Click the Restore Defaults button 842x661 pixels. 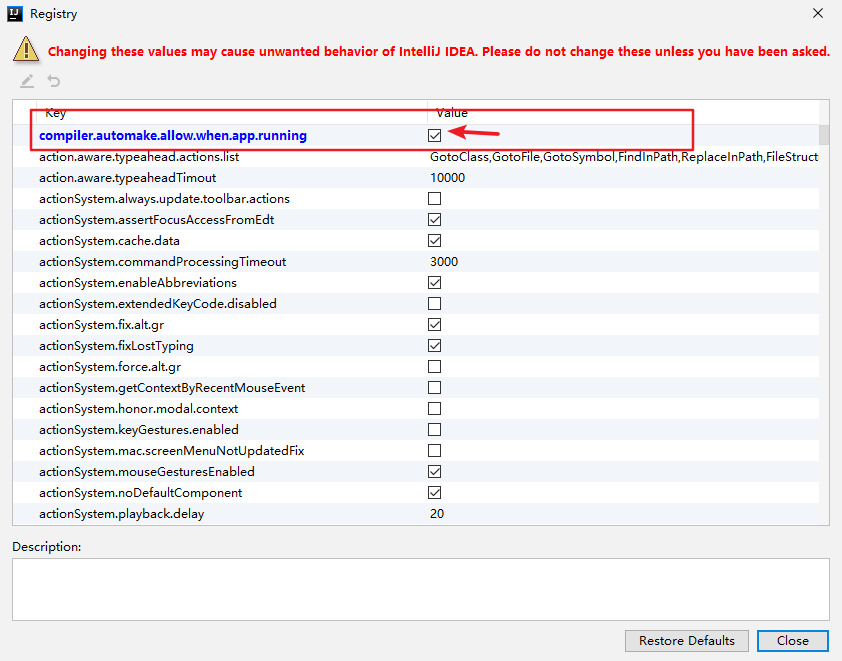(686, 641)
